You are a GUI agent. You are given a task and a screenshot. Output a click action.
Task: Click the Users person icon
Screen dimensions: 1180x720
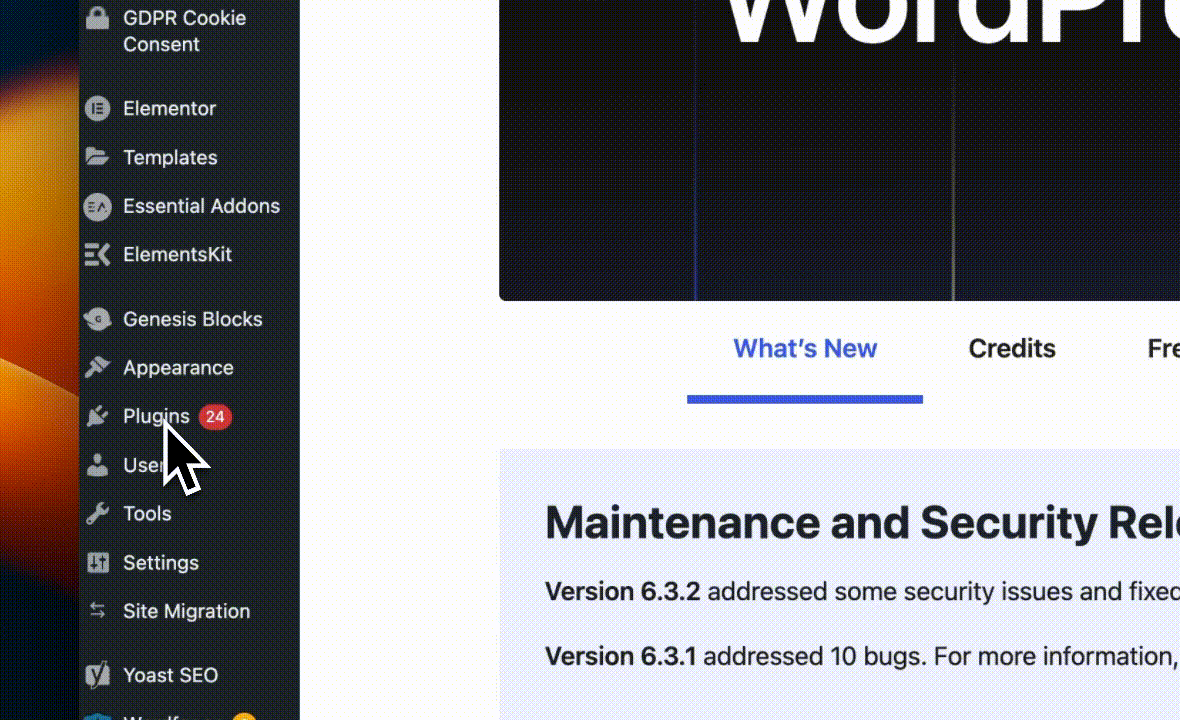point(97,465)
